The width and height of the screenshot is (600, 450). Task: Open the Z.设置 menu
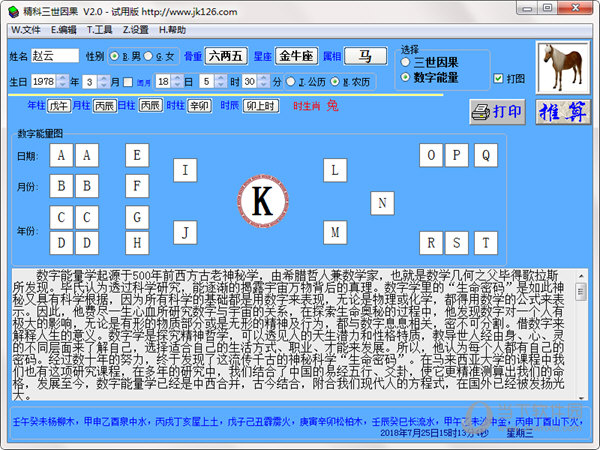135,30
